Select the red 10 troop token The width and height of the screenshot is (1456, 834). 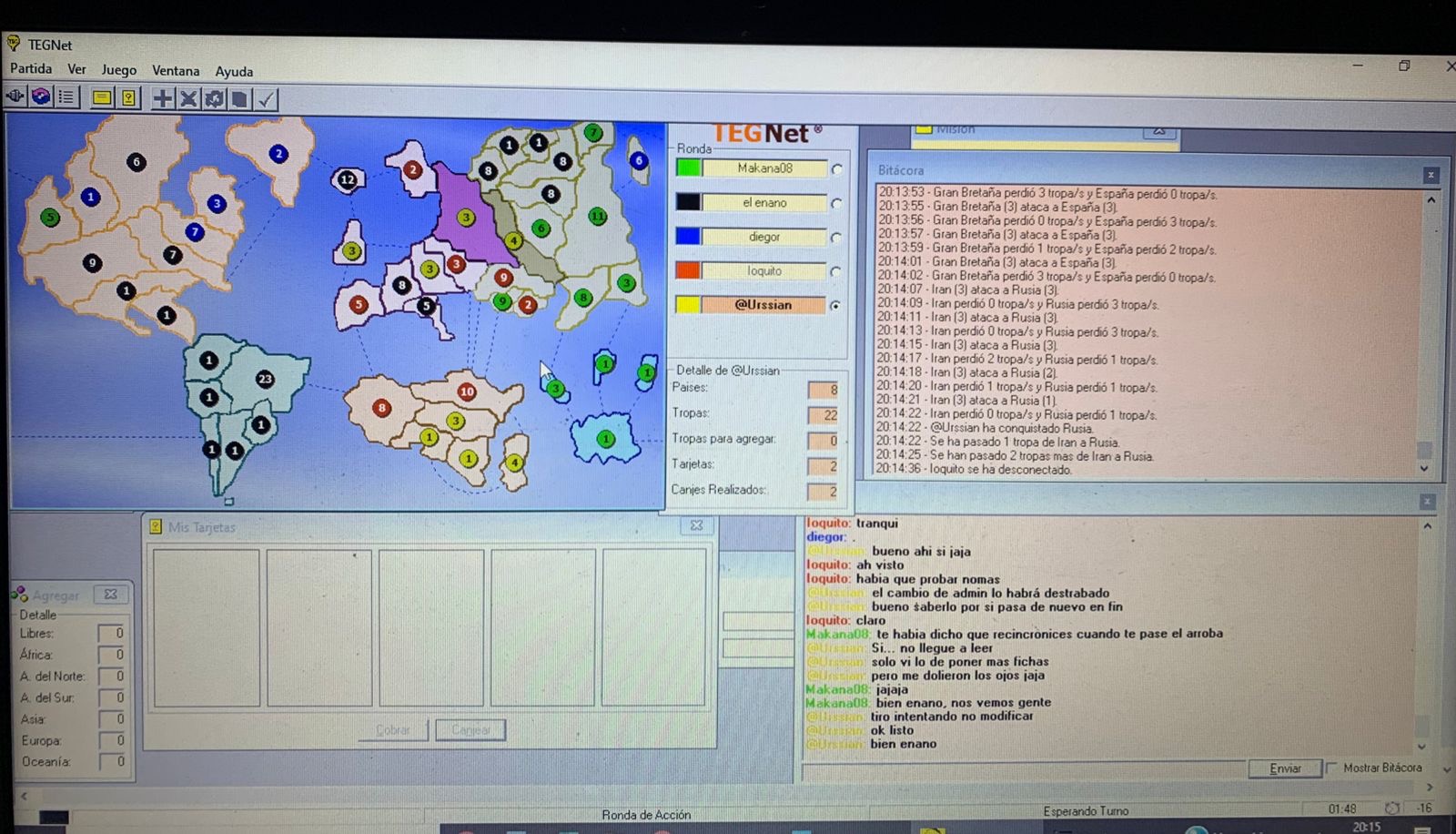point(467,392)
